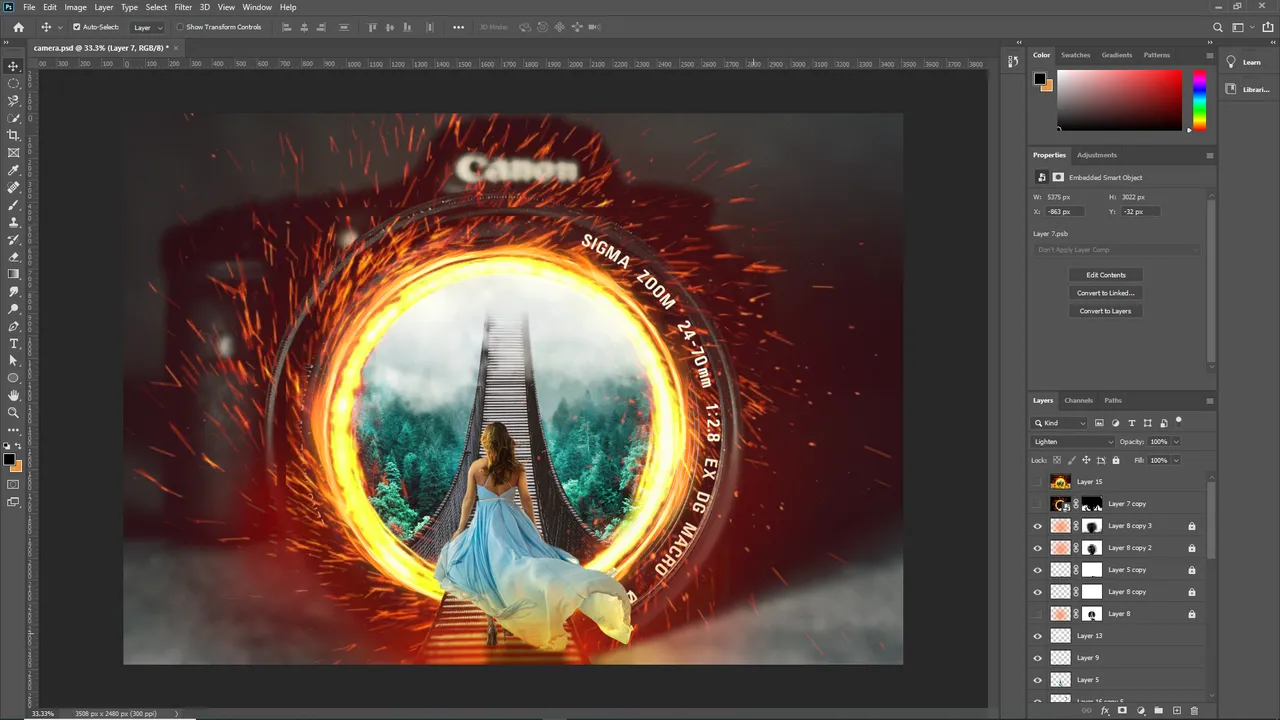Select the Horizontal Type tool
1280x720 pixels.
point(13,343)
